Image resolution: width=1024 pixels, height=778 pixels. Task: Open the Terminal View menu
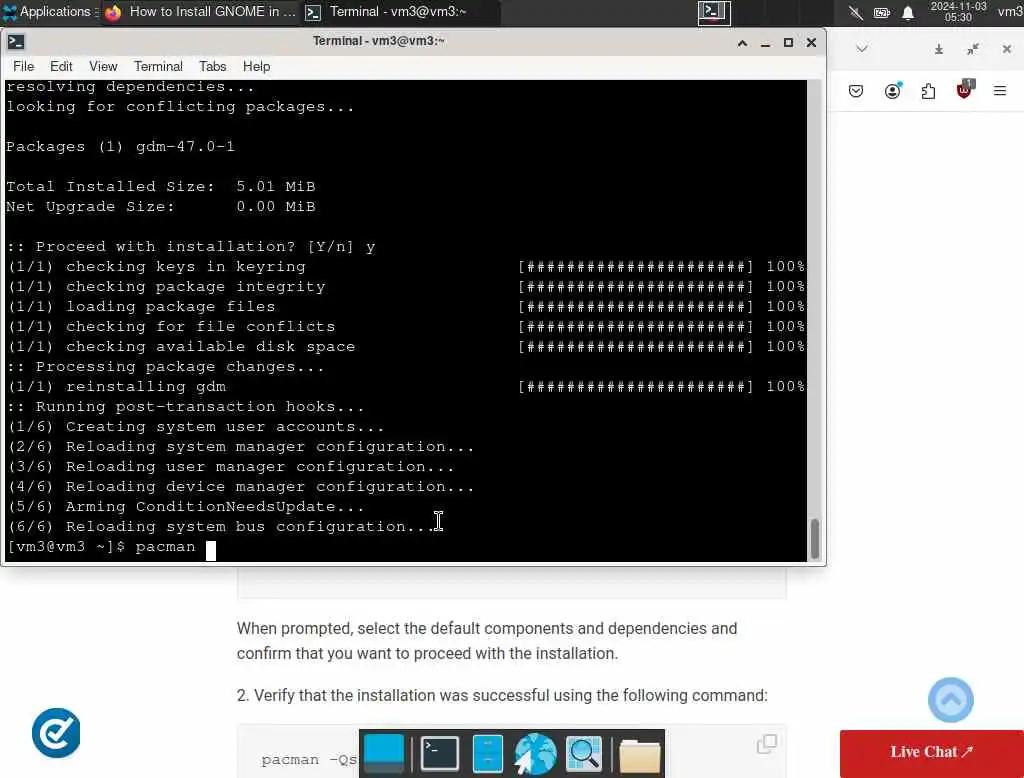tap(103, 66)
